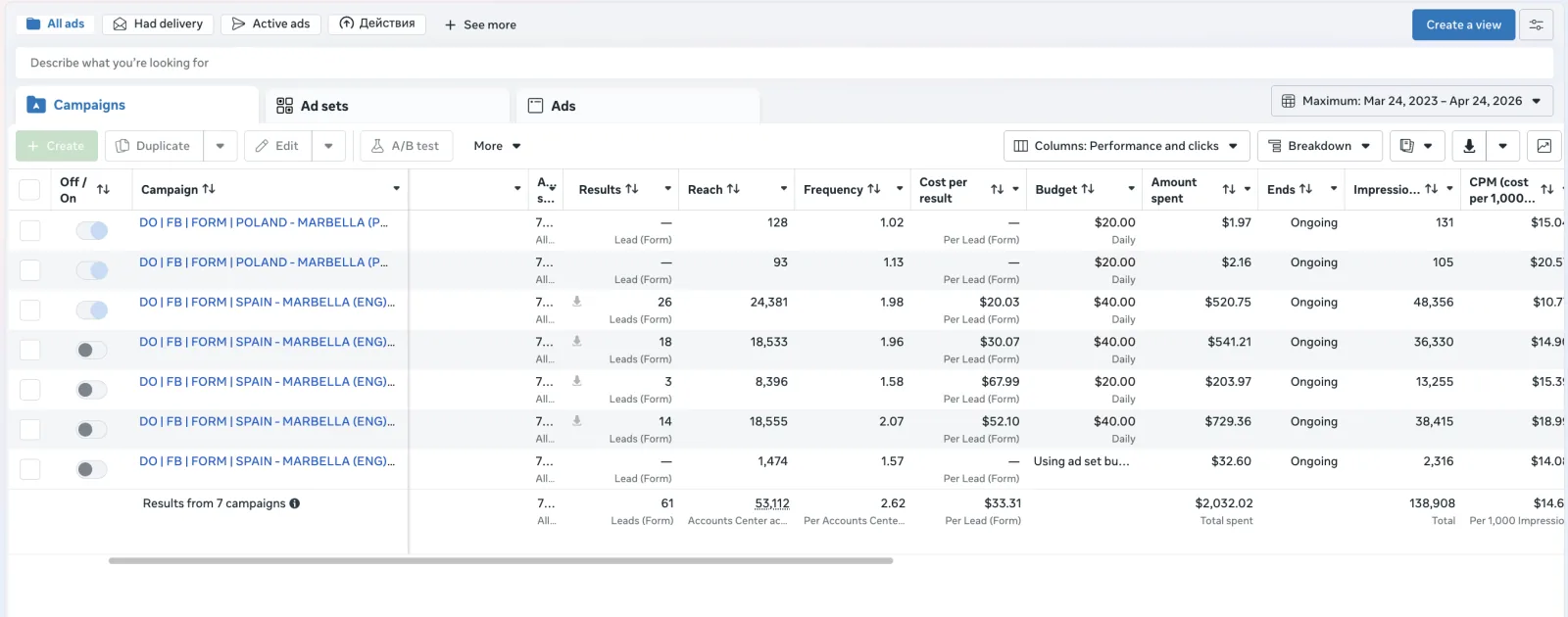Sort by the Amount spent arrows
The width and height of the screenshot is (1568, 617).
pyautogui.click(x=1229, y=189)
